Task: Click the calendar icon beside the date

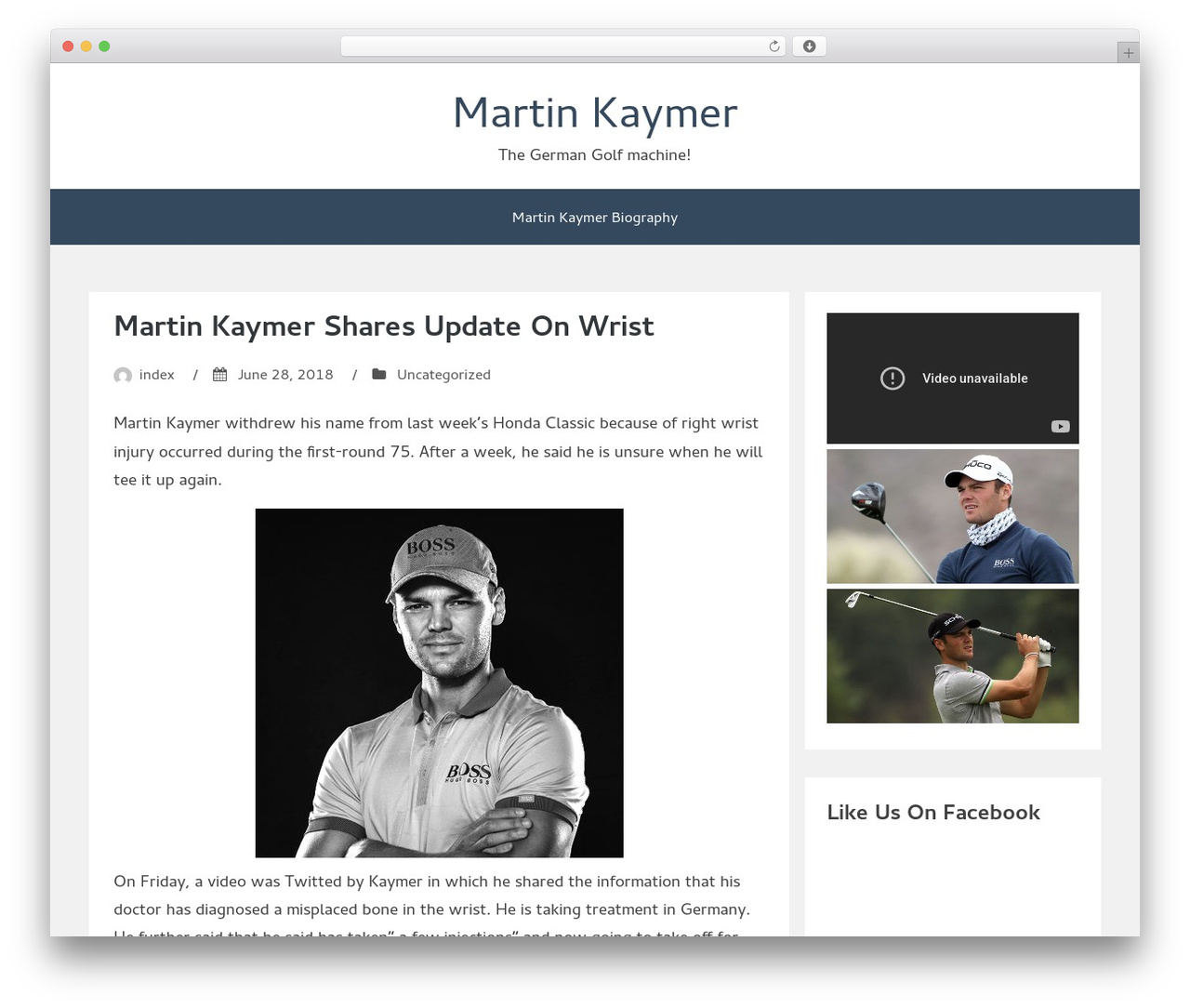Action: 220,375
